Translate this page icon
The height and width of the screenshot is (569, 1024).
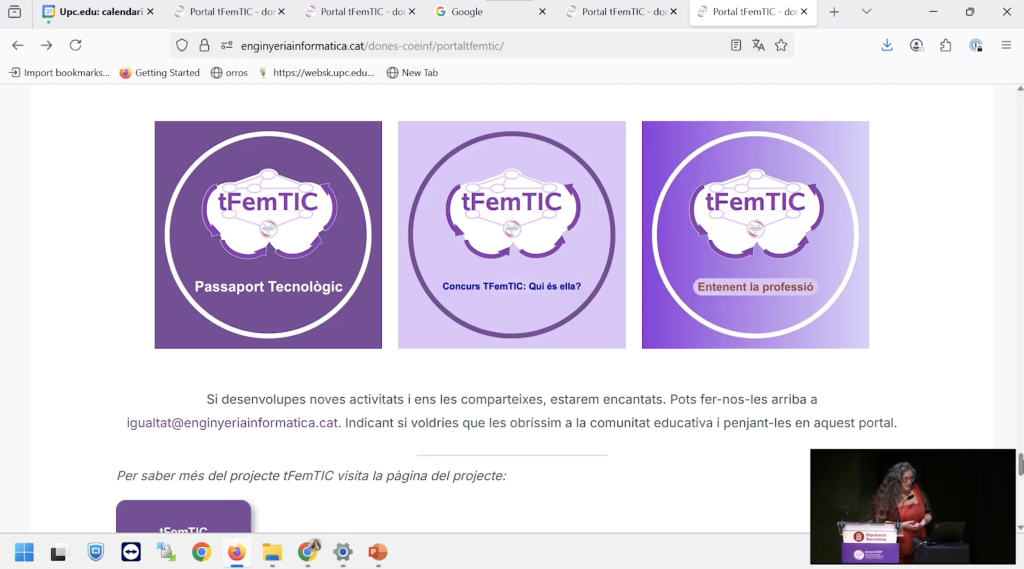758,45
